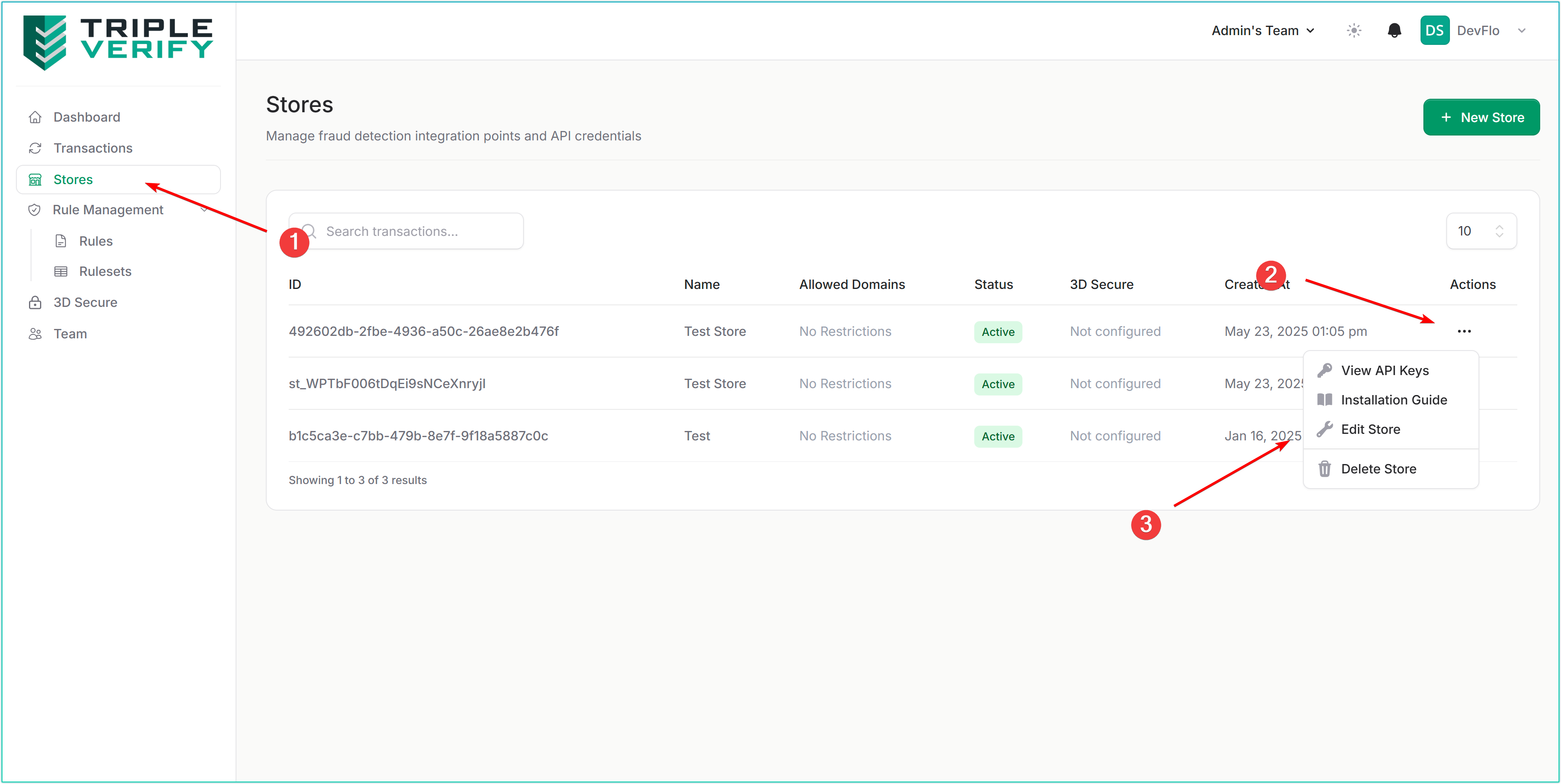Toggle light/dark theme sun icon

tap(1354, 31)
